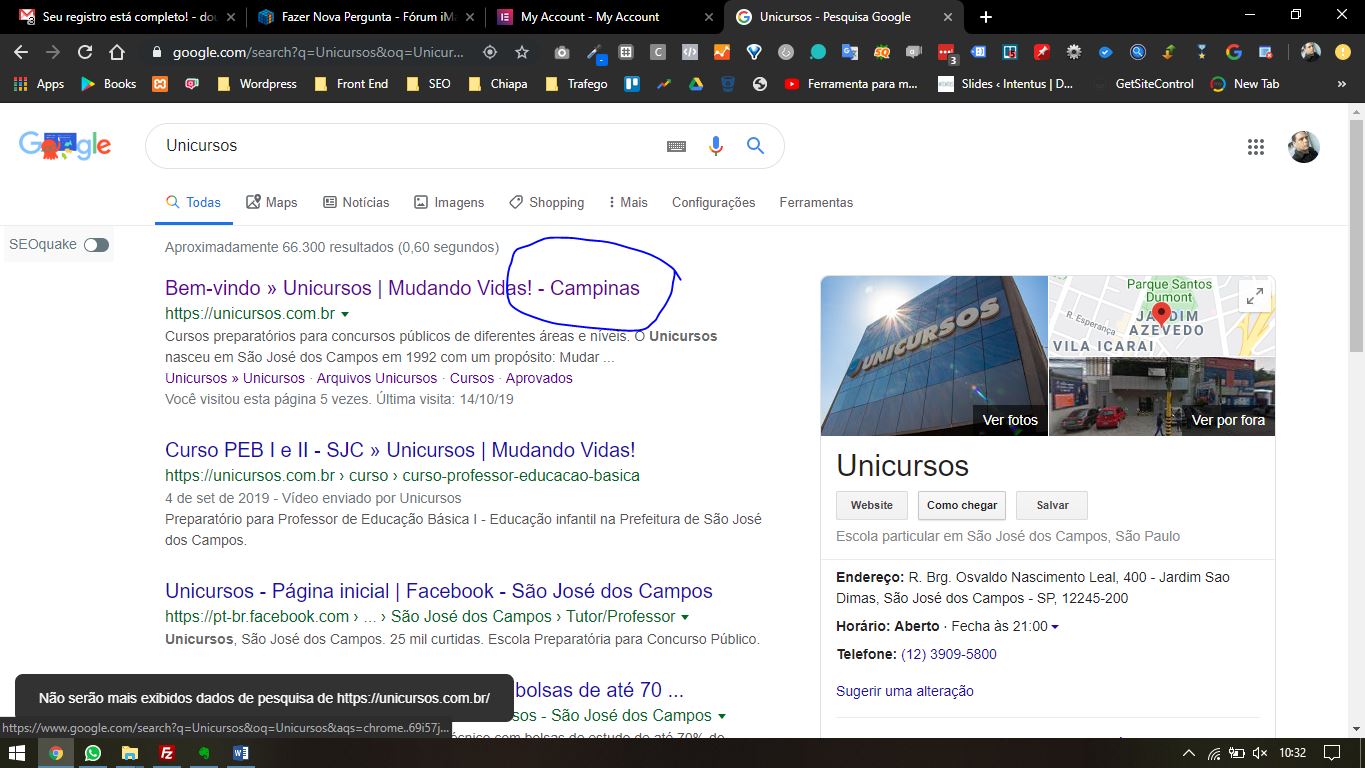The height and width of the screenshot is (768, 1365).
Task: Open the Windows notification center
Action: click(1332, 753)
